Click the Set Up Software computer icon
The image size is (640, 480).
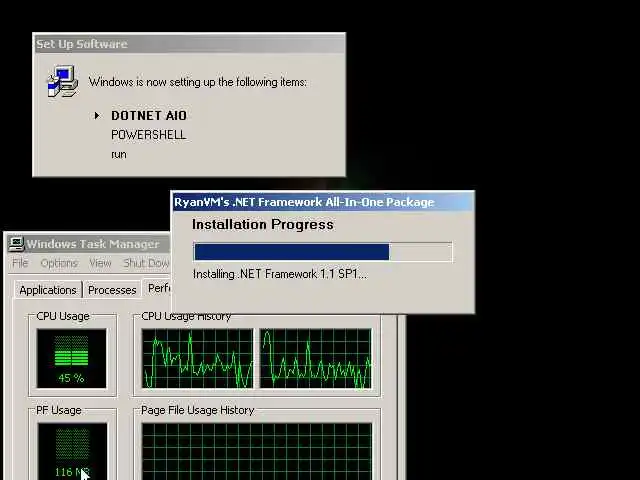[x=62, y=81]
